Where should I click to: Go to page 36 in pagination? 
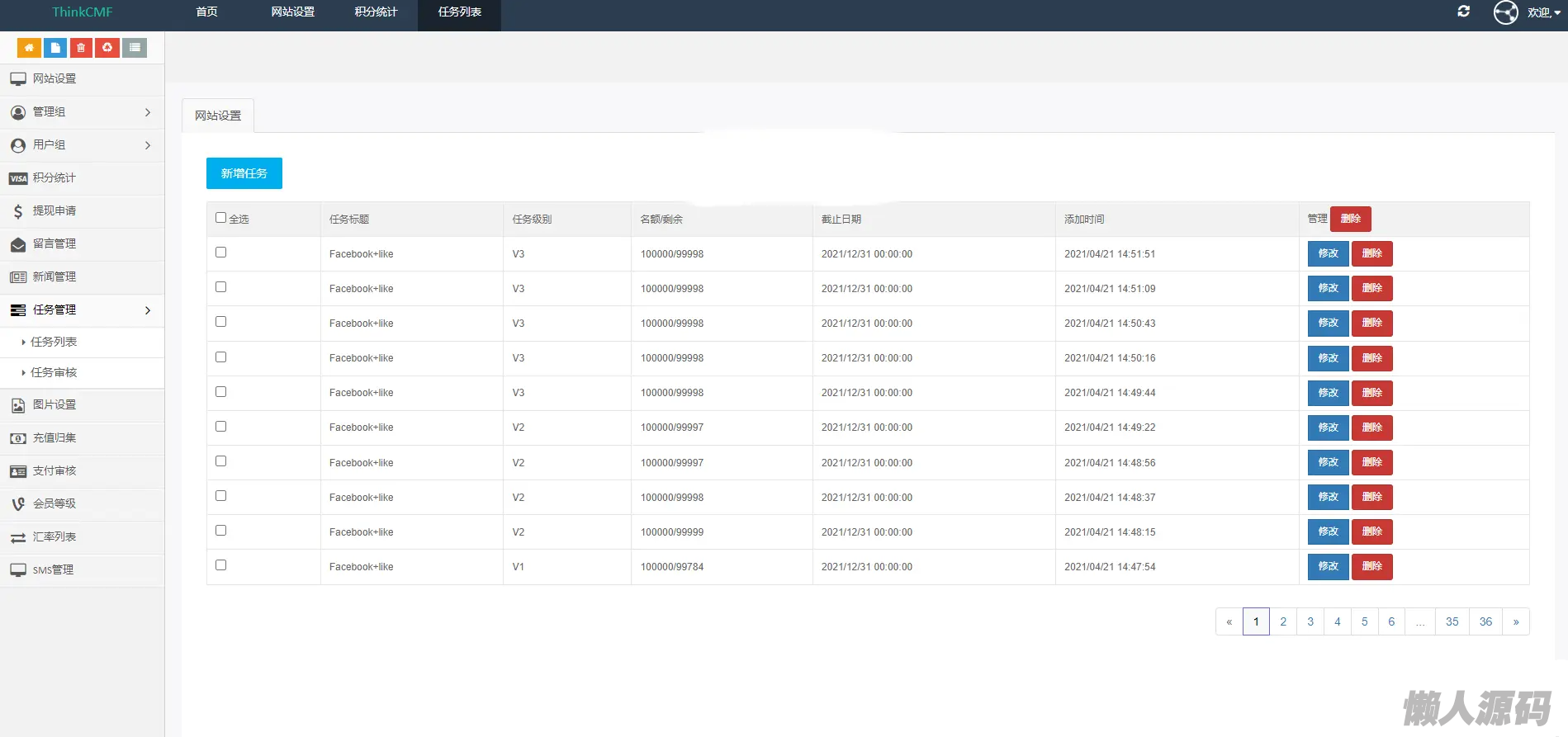point(1485,621)
